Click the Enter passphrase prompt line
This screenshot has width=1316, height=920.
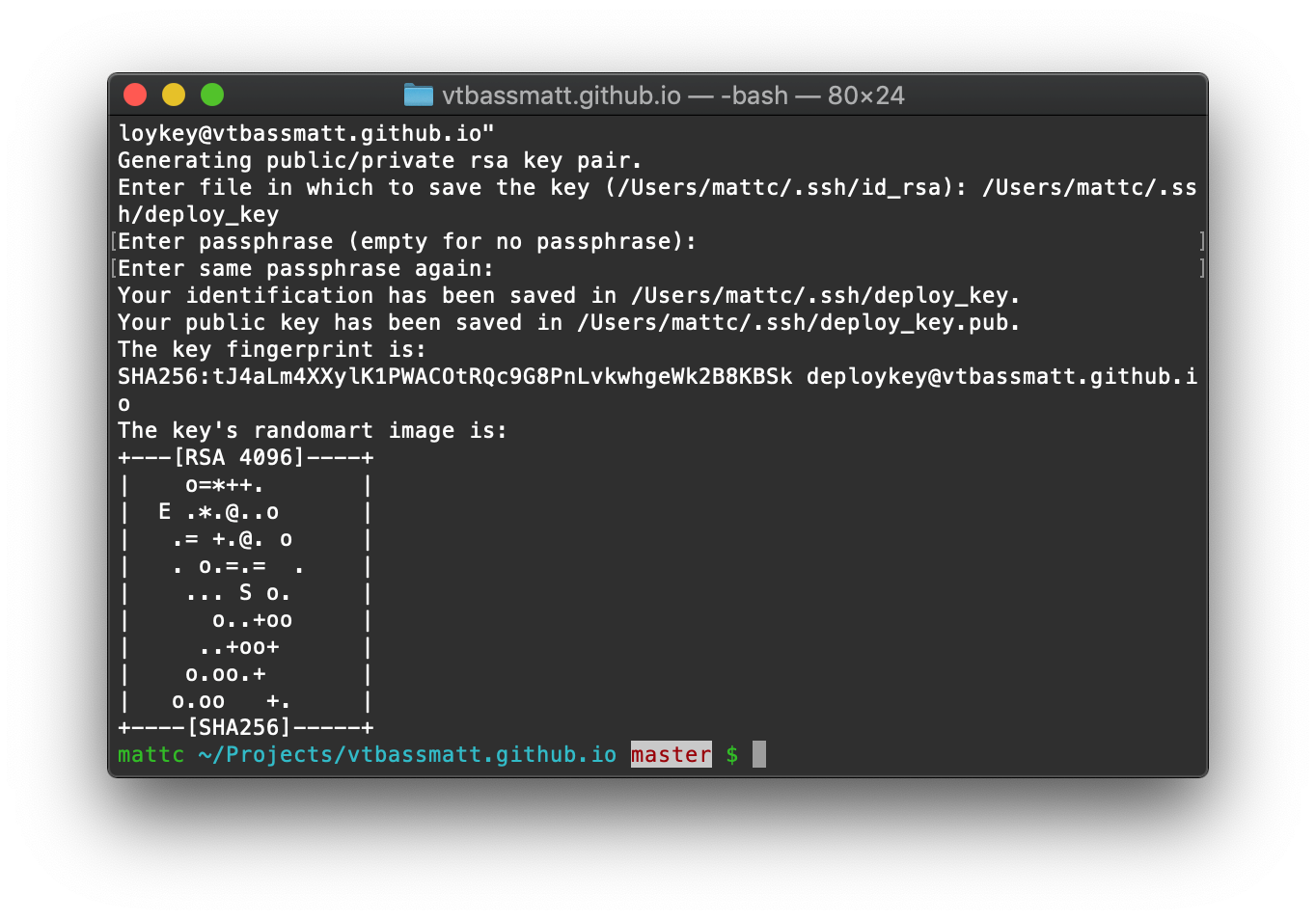406,242
